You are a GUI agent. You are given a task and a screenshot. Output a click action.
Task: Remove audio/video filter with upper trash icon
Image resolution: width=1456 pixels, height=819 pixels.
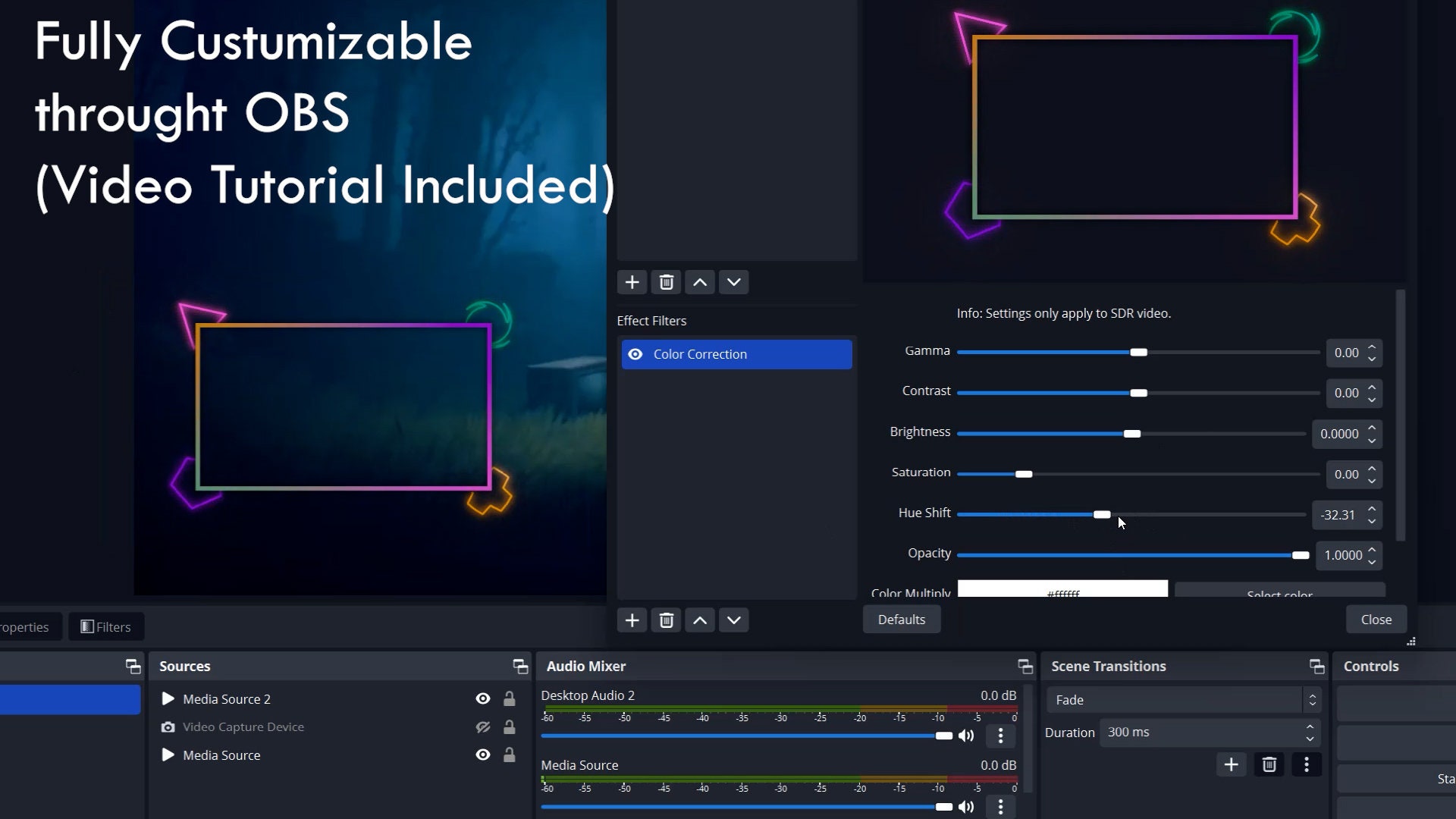click(666, 282)
